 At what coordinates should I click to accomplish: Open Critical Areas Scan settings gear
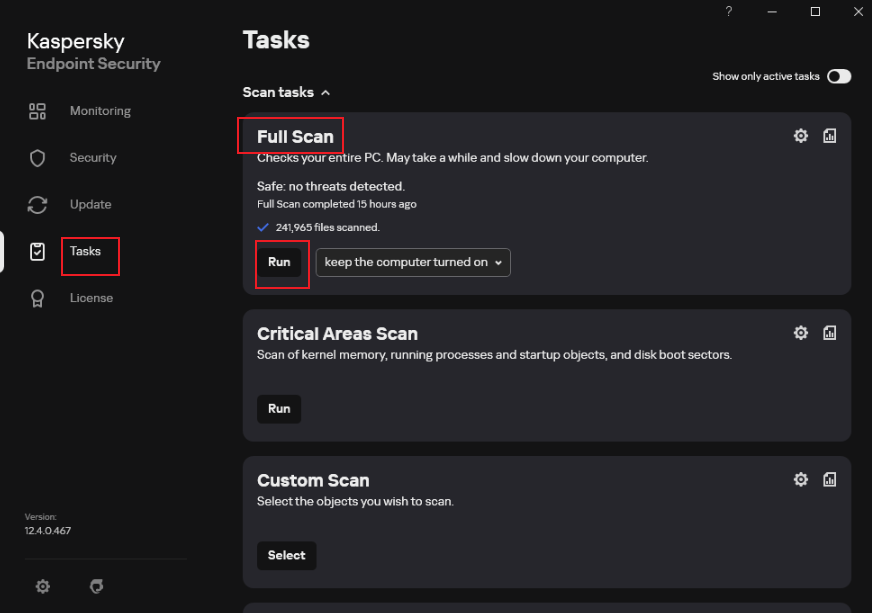(x=800, y=333)
